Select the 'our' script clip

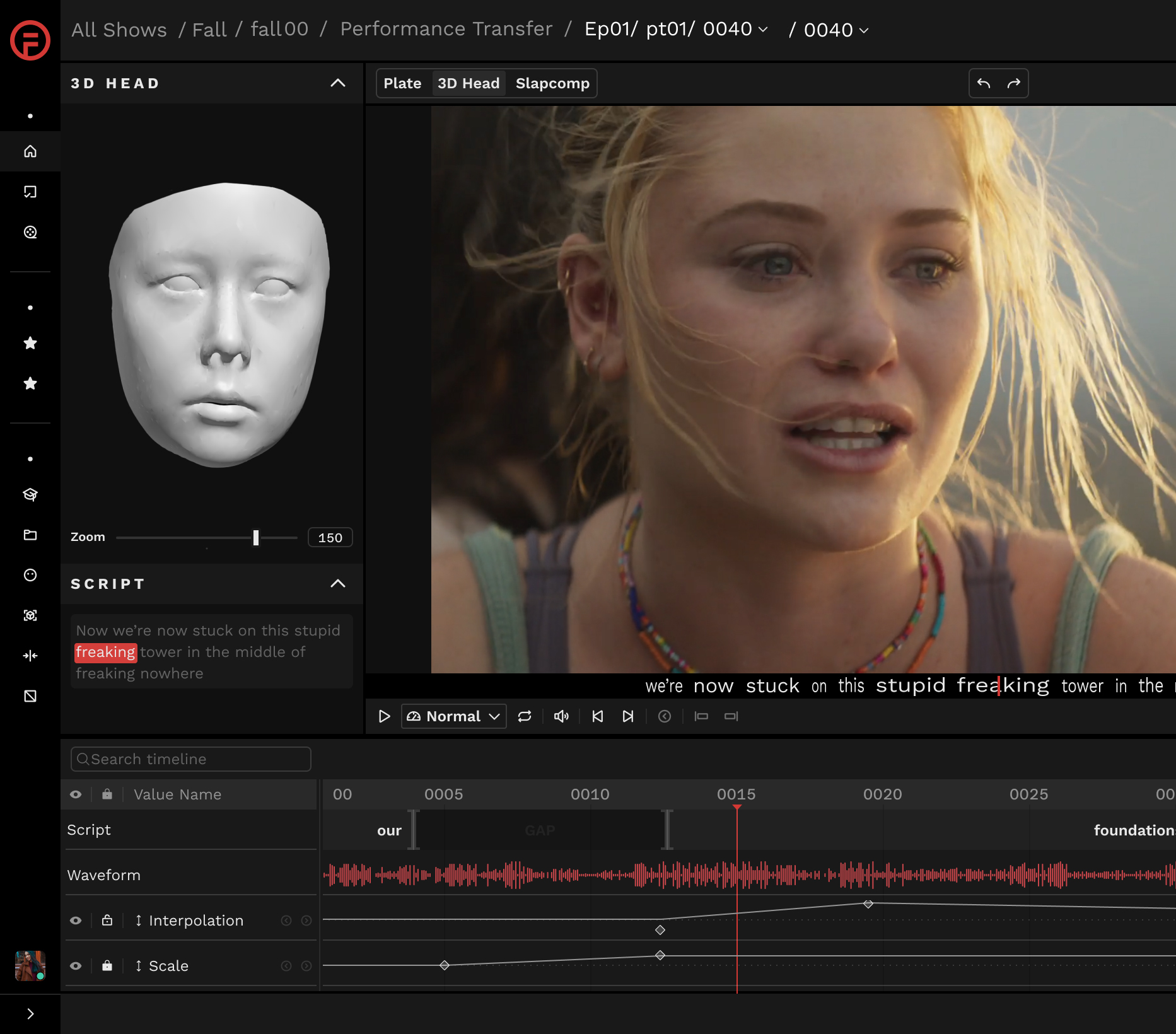tap(389, 830)
